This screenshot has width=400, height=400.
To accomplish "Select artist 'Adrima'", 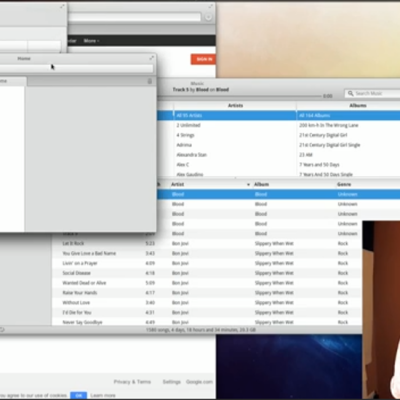I will tap(235, 145).
